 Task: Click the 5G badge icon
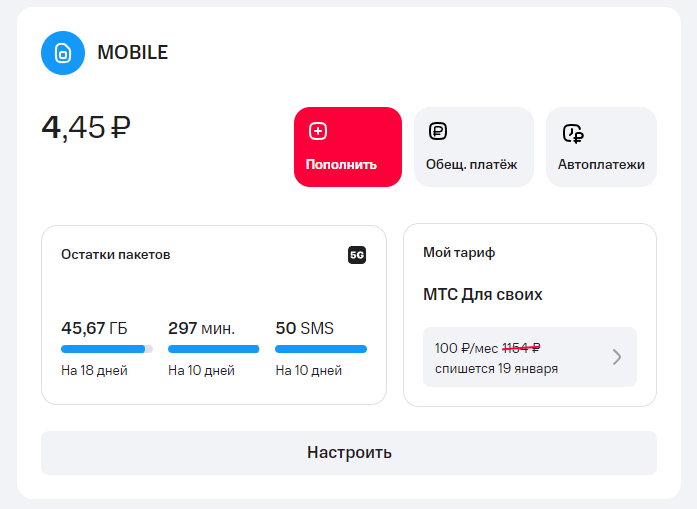pyautogui.click(x=357, y=255)
